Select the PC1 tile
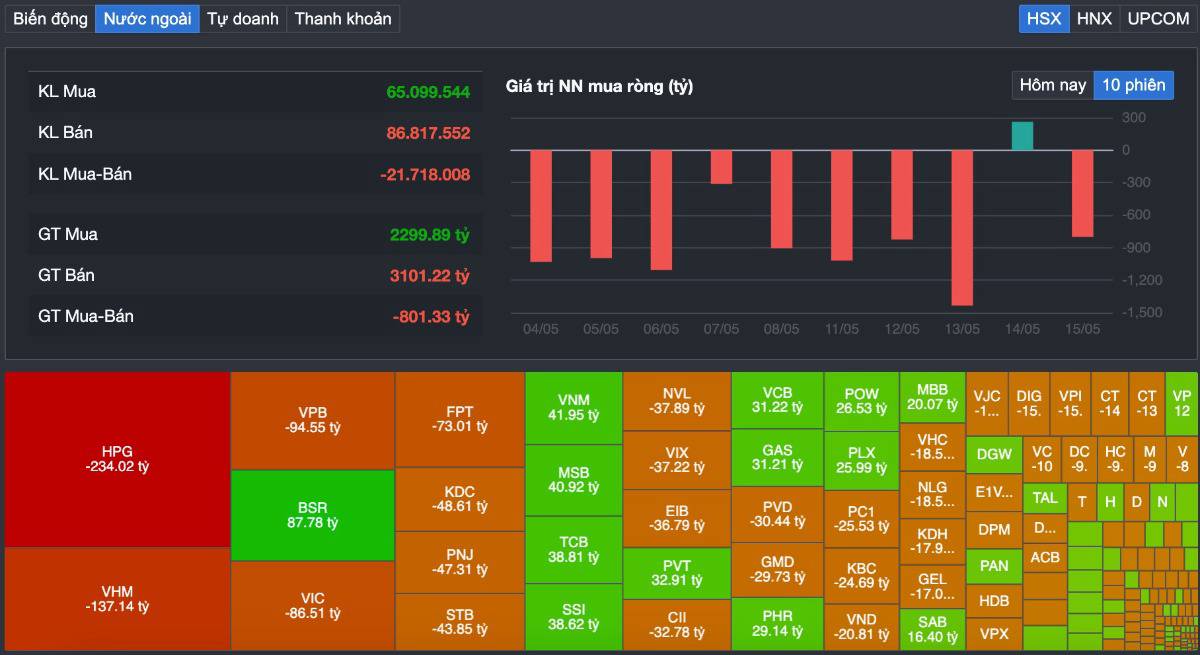This screenshot has width=1200, height=655. tap(861, 518)
